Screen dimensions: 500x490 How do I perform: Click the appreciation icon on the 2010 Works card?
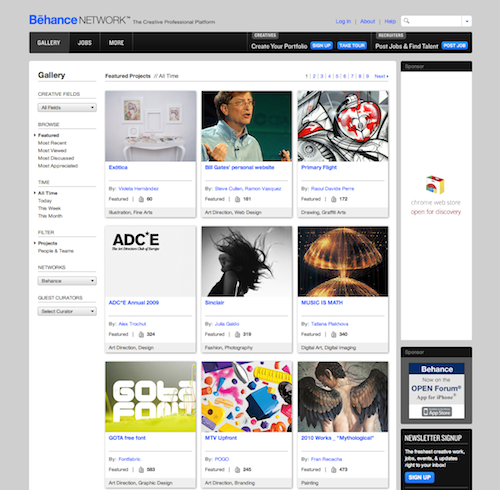333,470
